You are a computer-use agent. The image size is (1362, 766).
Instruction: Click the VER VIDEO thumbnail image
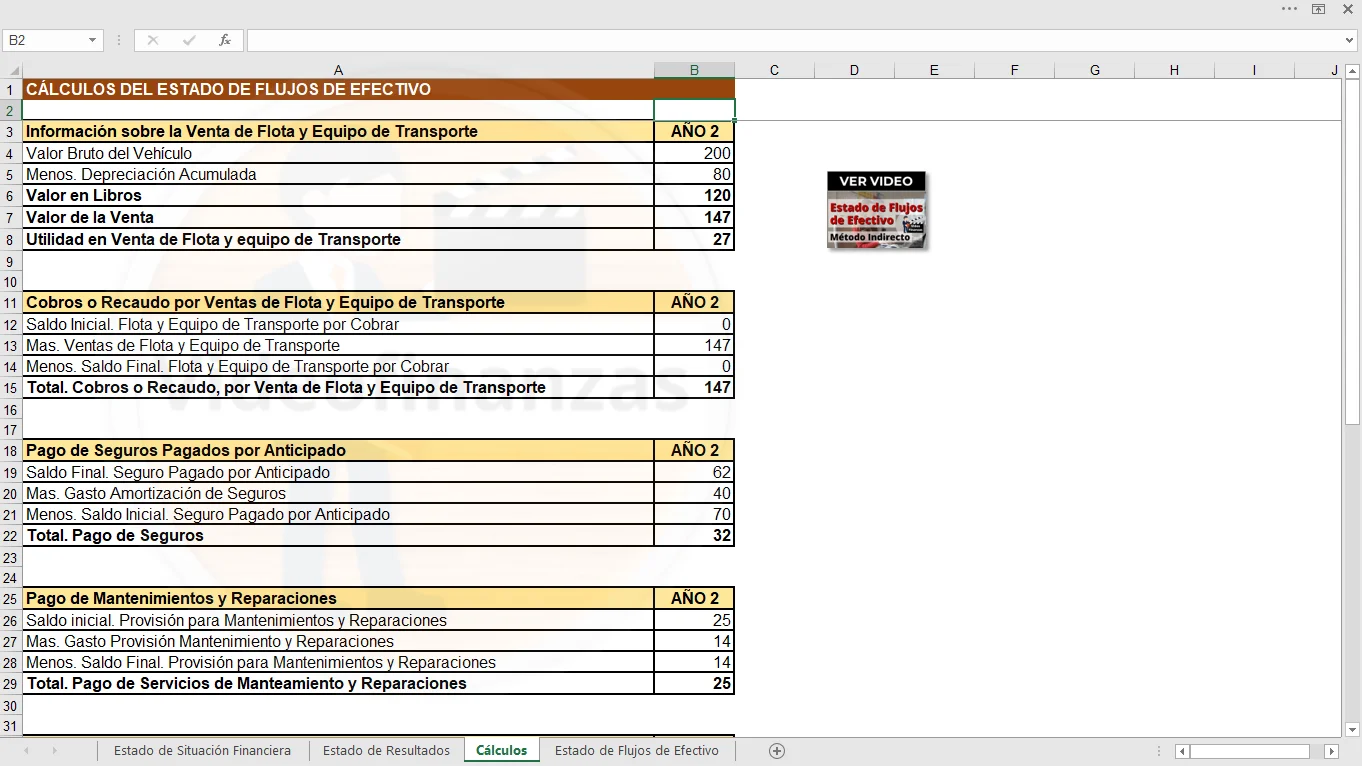click(x=876, y=210)
